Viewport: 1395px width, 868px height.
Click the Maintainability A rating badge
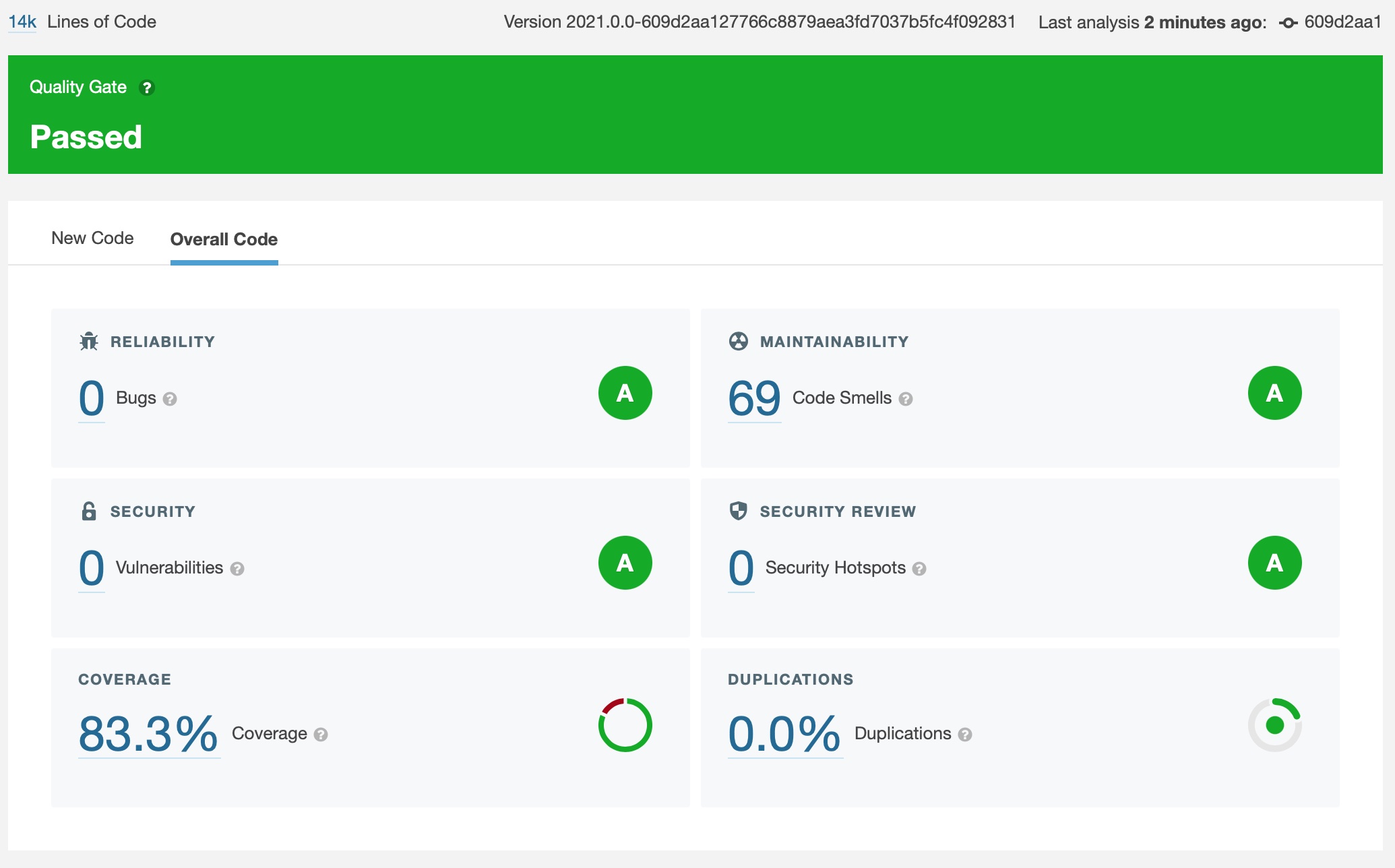pos(1274,393)
